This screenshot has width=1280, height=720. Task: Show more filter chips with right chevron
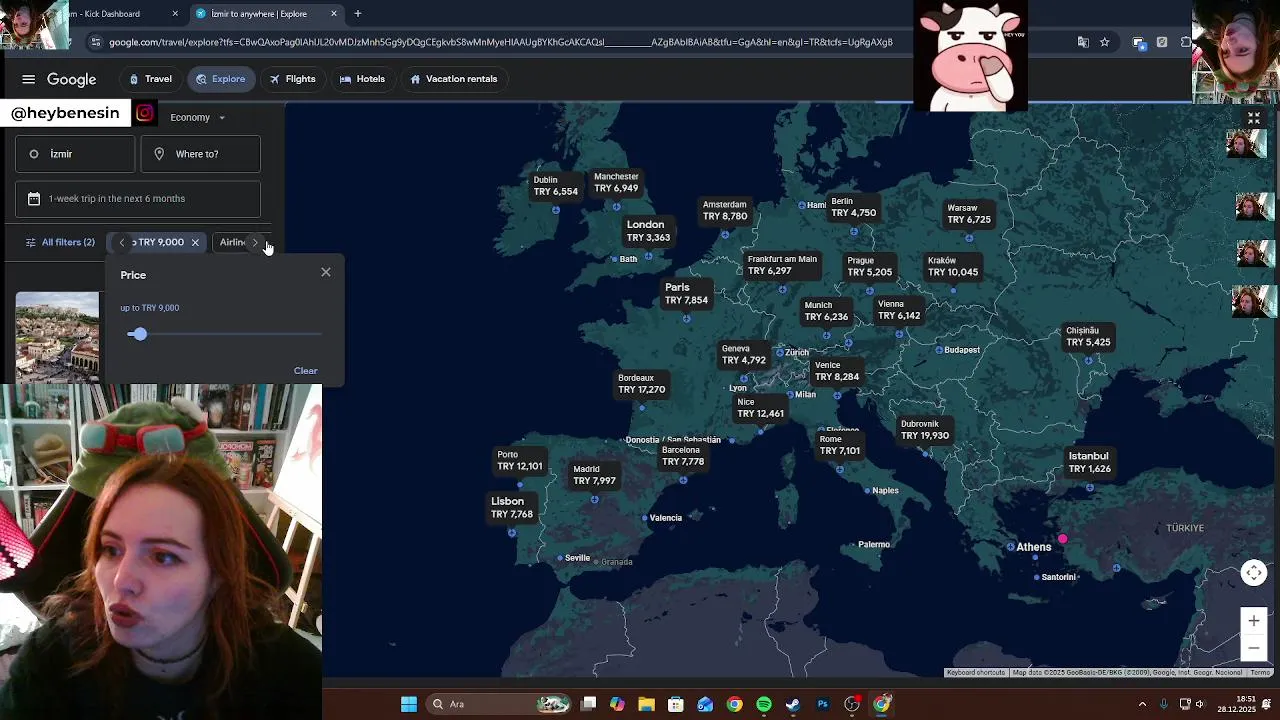[x=255, y=242]
